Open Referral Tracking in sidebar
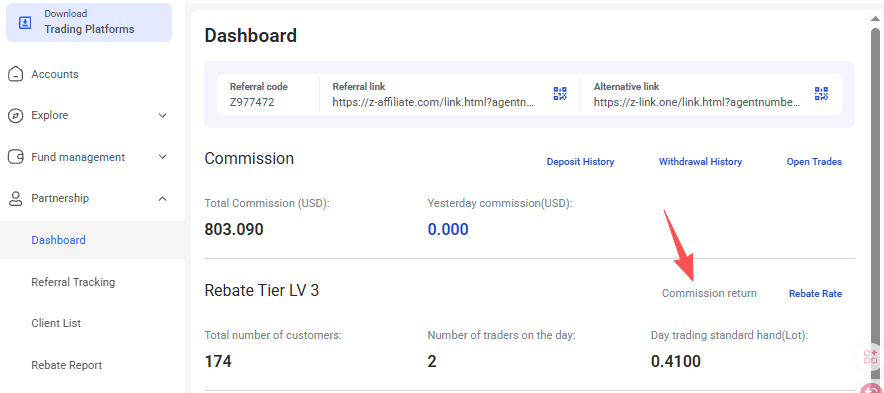 pos(73,282)
